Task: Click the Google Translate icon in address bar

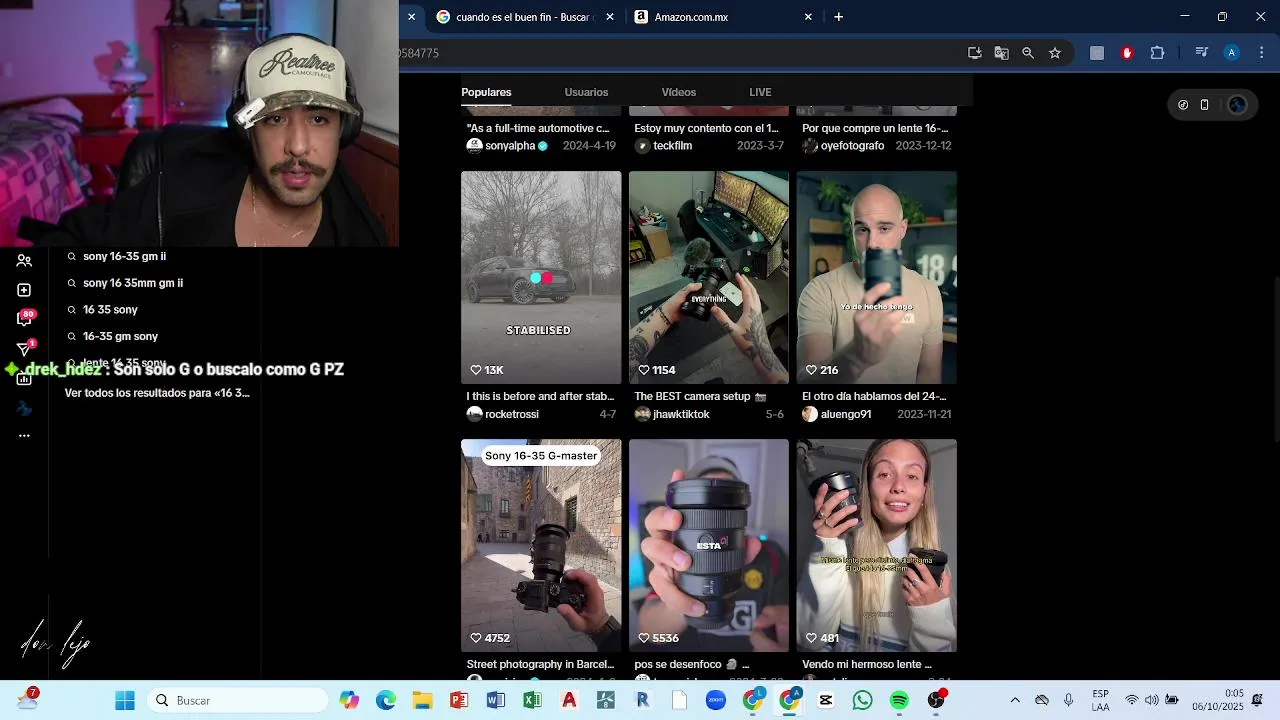Action: (x=1001, y=53)
